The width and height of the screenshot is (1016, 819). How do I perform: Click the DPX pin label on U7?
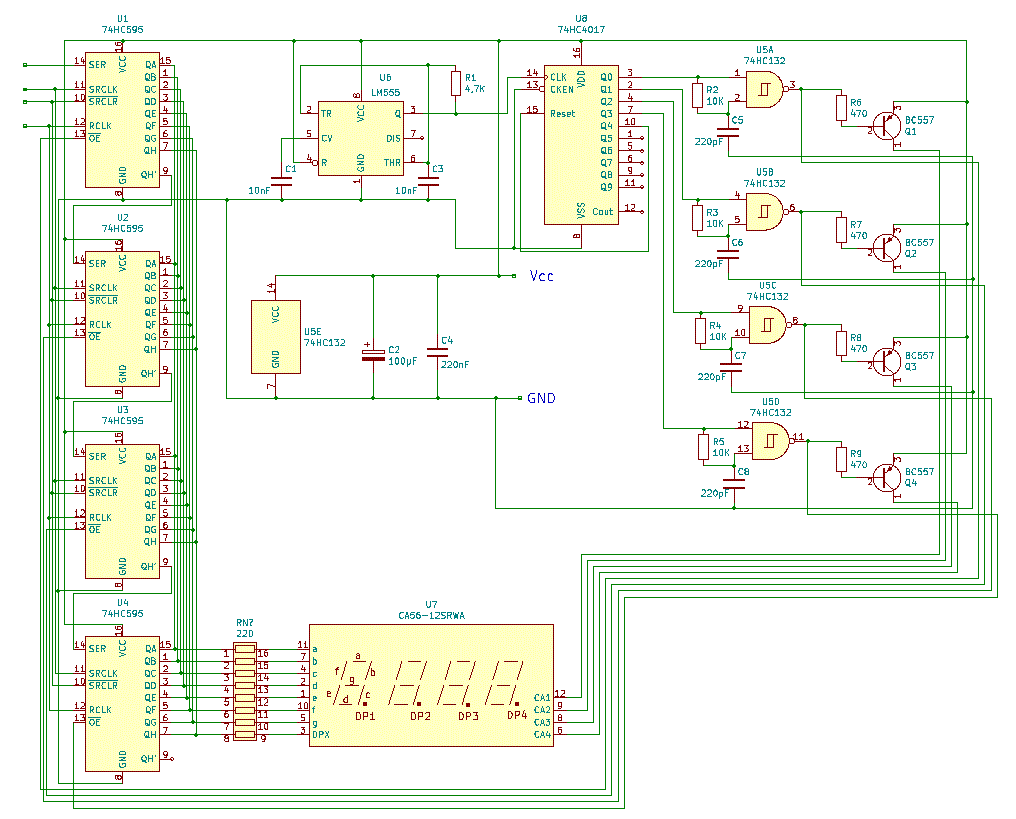tap(321, 735)
